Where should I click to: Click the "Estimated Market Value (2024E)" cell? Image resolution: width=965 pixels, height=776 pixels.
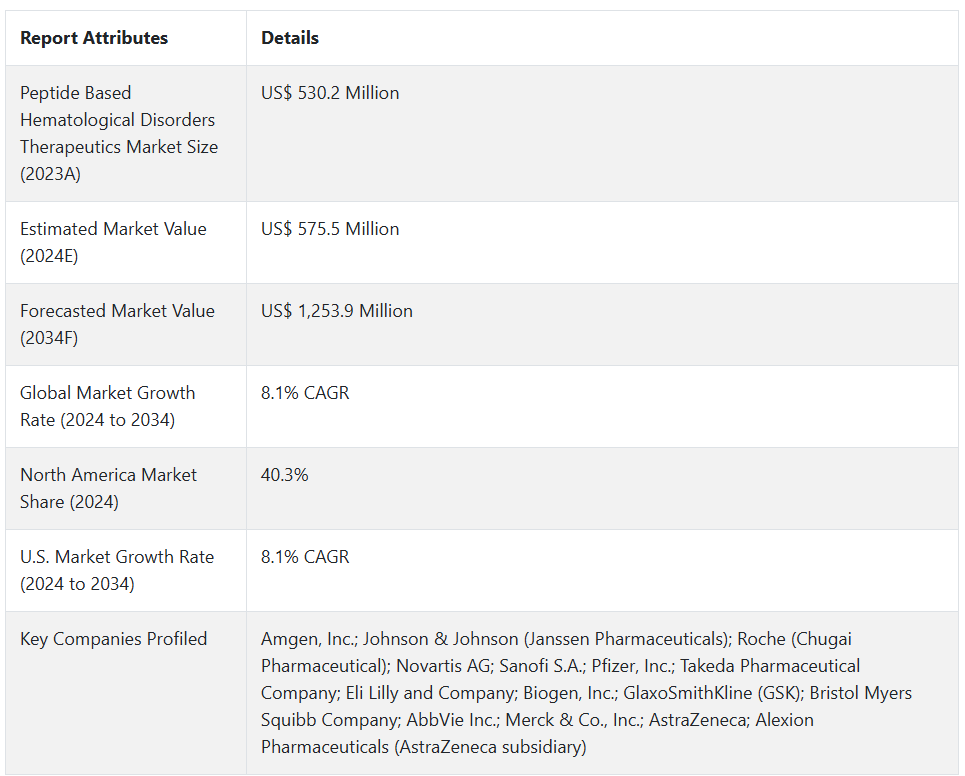pyautogui.click(x=113, y=242)
